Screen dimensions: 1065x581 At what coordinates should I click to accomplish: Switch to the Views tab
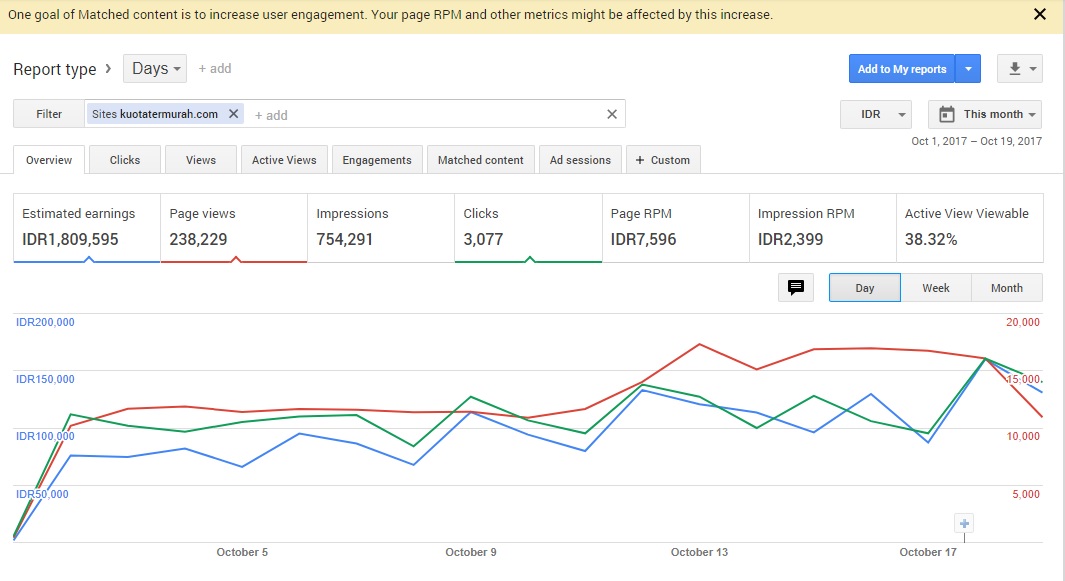(201, 160)
